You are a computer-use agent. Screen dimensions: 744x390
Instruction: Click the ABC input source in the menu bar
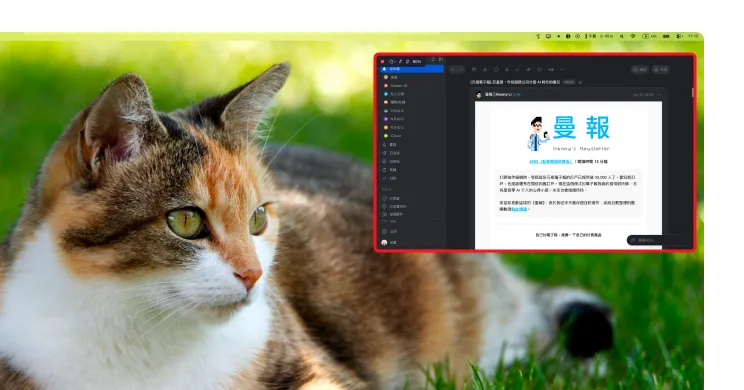pos(650,36)
